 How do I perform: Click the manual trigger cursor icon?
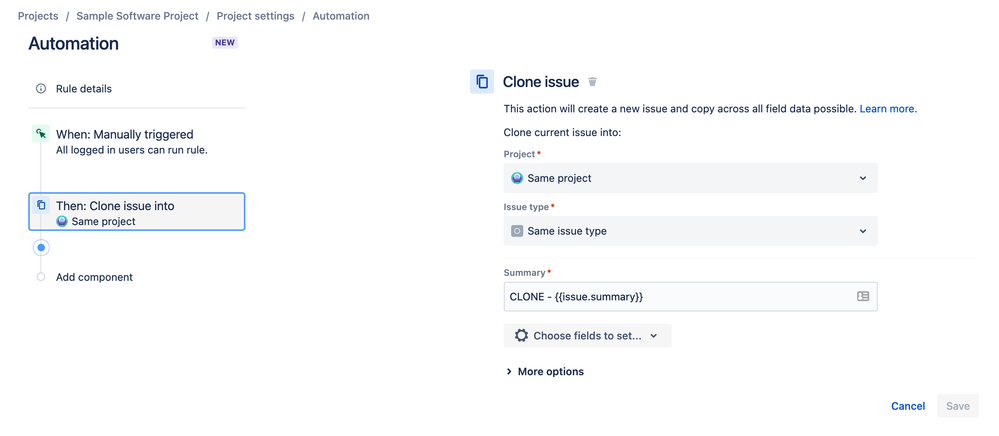(x=41, y=134)
